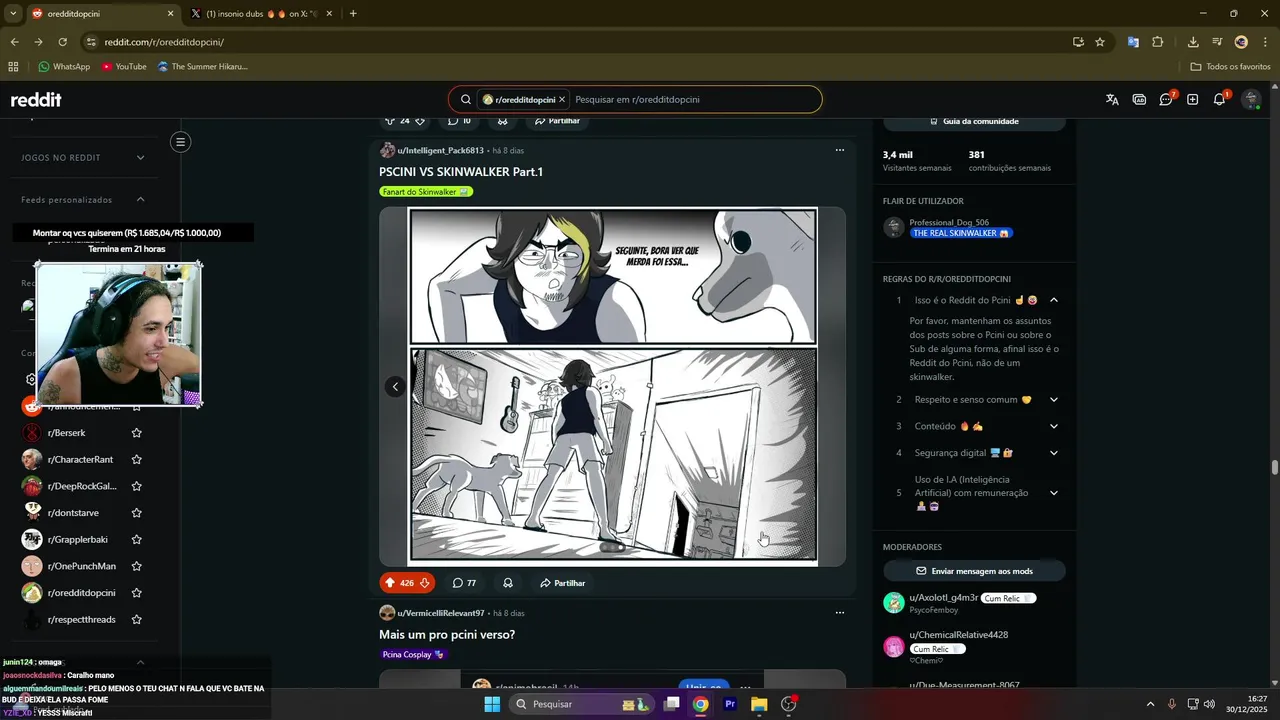Create a new post with the plus icon
Image resolution: width=1280 pixels, height=720 pixels.
click(x=1193, y=99)
